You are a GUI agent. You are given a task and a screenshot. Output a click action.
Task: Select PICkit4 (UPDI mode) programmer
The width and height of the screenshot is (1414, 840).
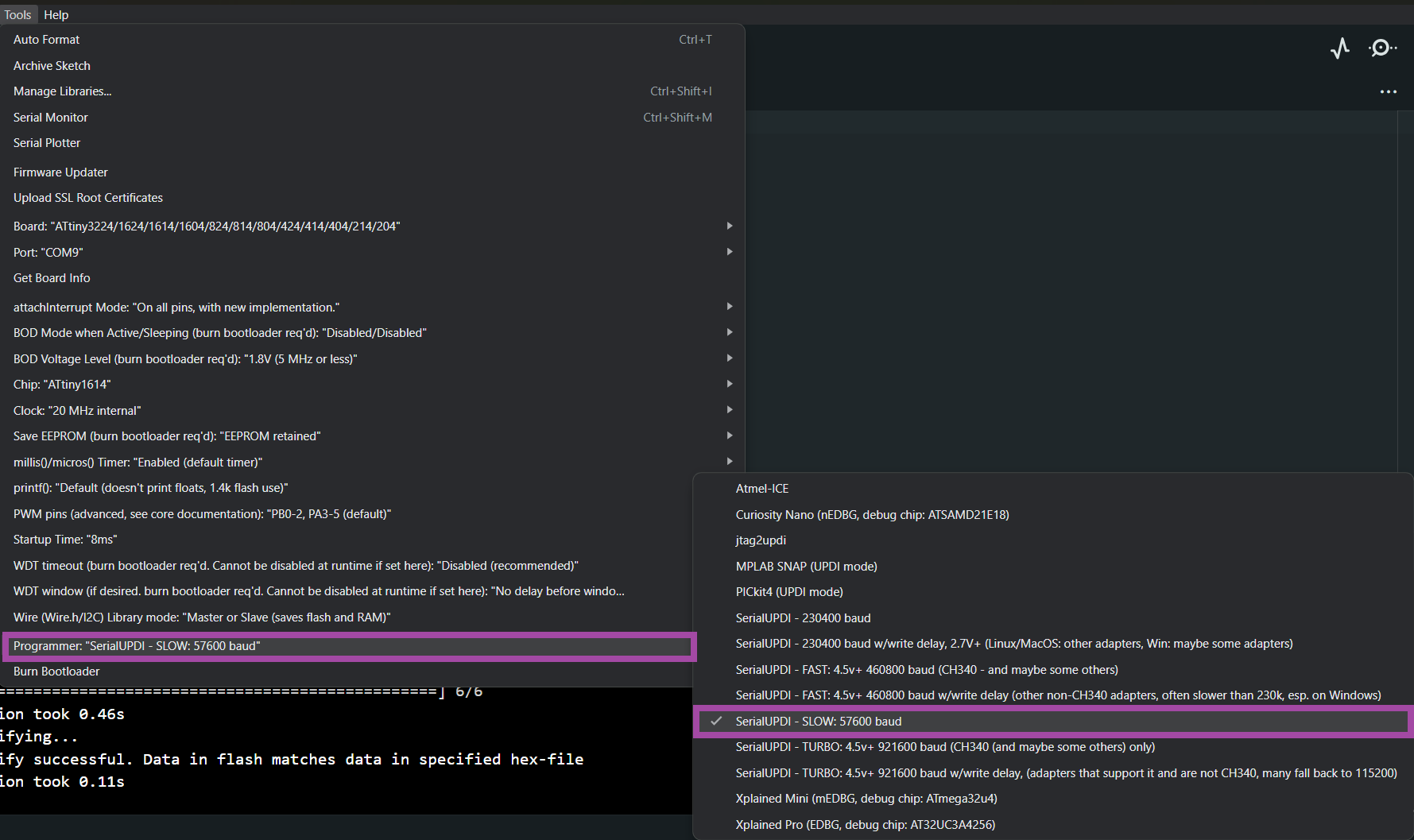pos(789,592)
